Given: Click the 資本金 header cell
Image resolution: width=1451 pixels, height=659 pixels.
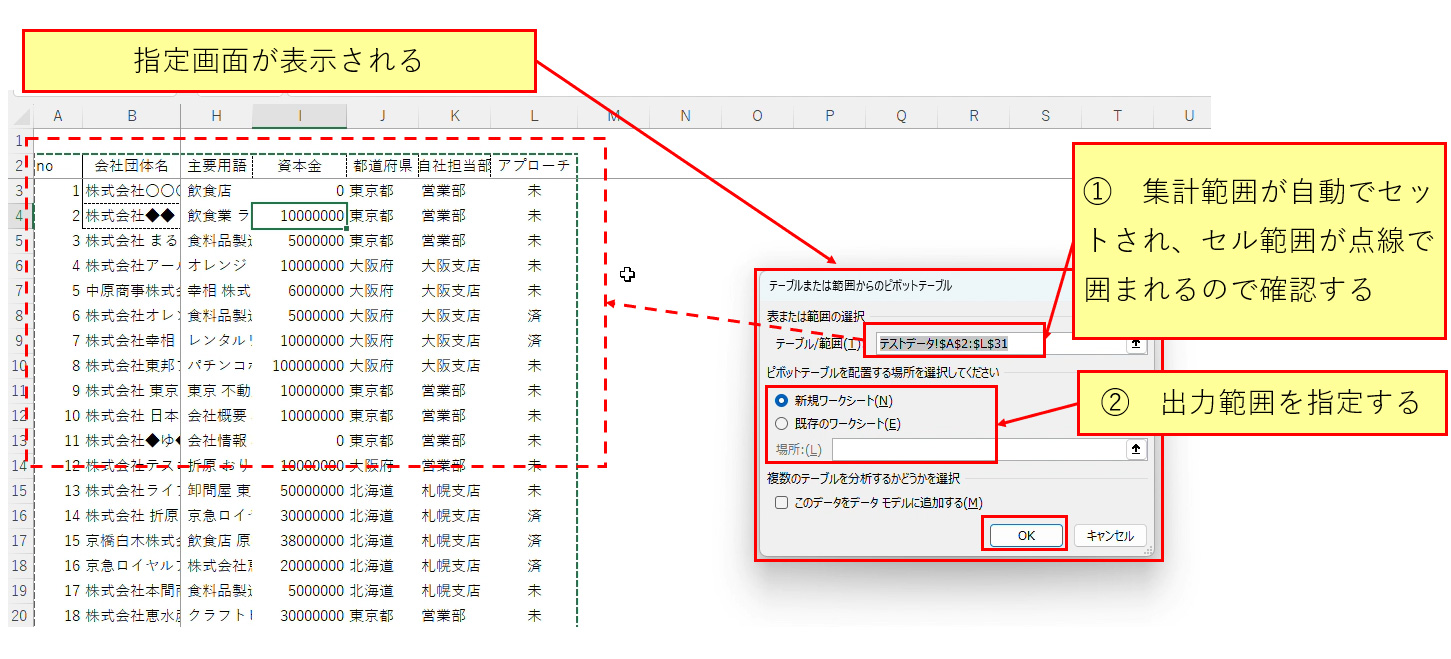Looking at the screenshot, I should (299, 166).
